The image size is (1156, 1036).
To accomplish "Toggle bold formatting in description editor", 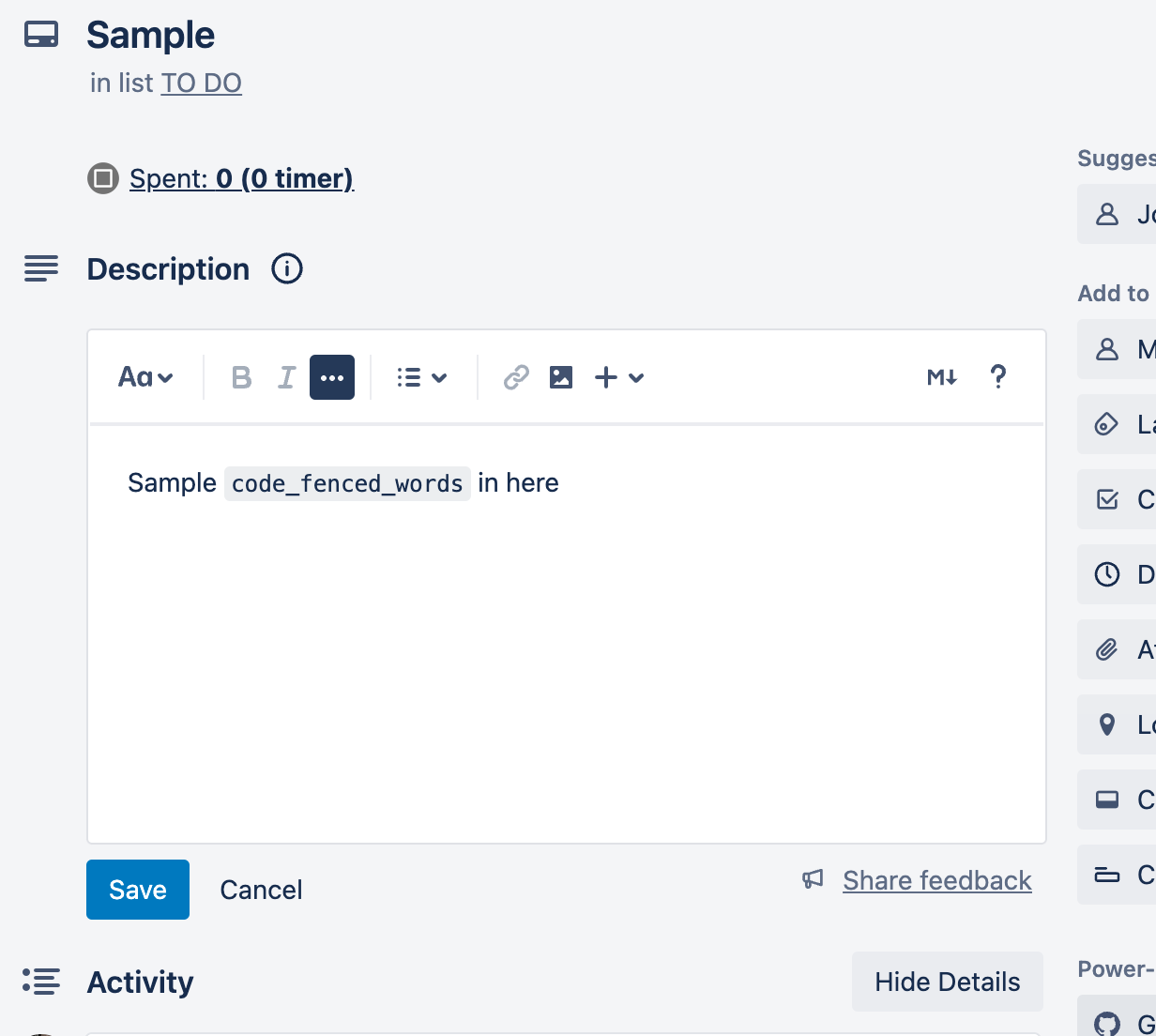I will pyautogui.click(x=241, y=377).
